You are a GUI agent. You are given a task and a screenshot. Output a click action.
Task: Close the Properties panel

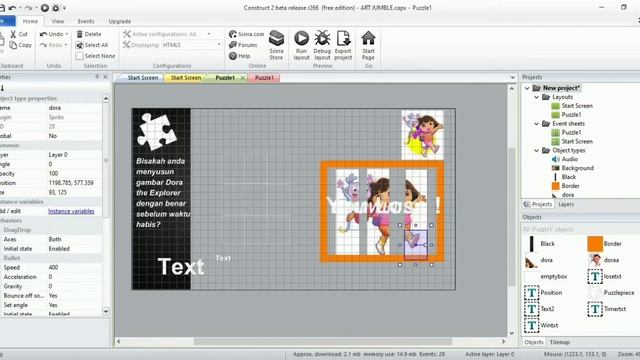pyautogui.click(x=105, y=77)
